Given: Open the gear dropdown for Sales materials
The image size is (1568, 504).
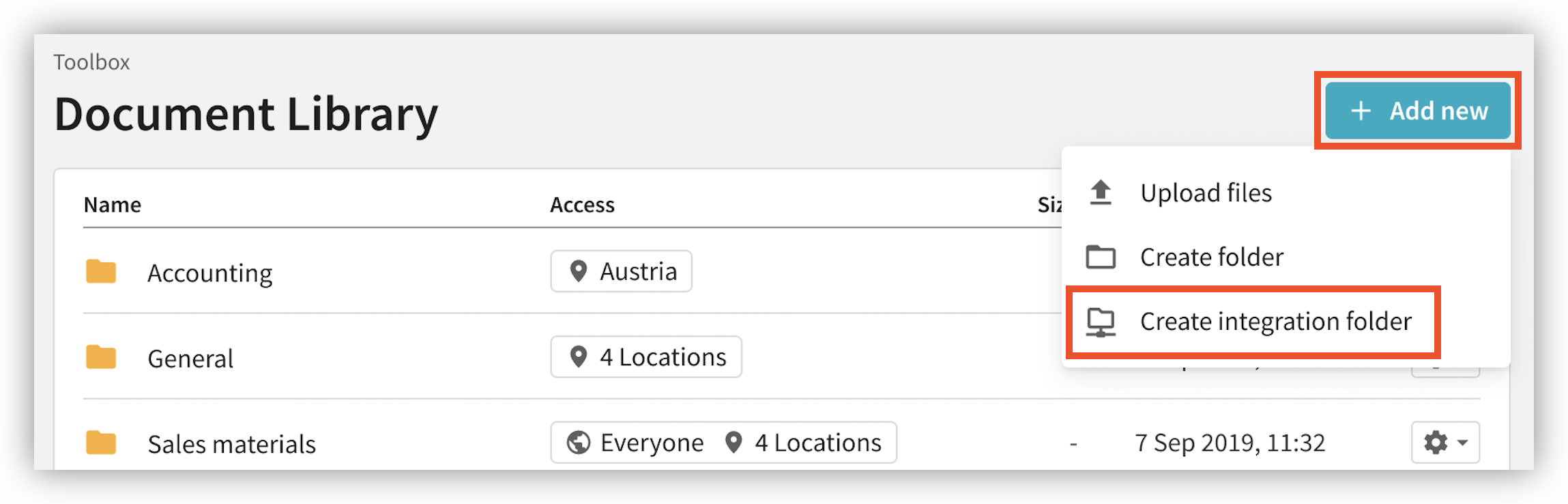Looking at the screenshot, I should 1445,443.
